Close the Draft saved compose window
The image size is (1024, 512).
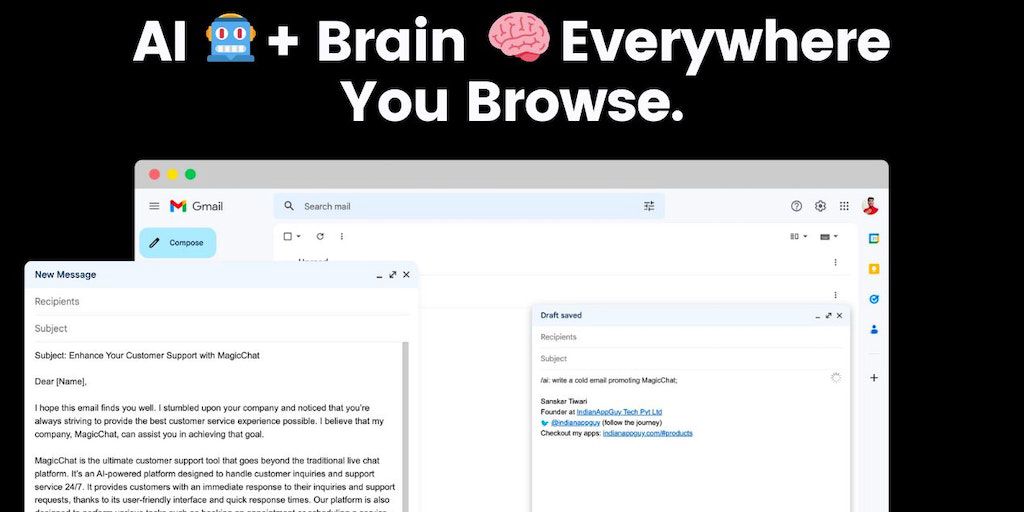tap(839, 315)
